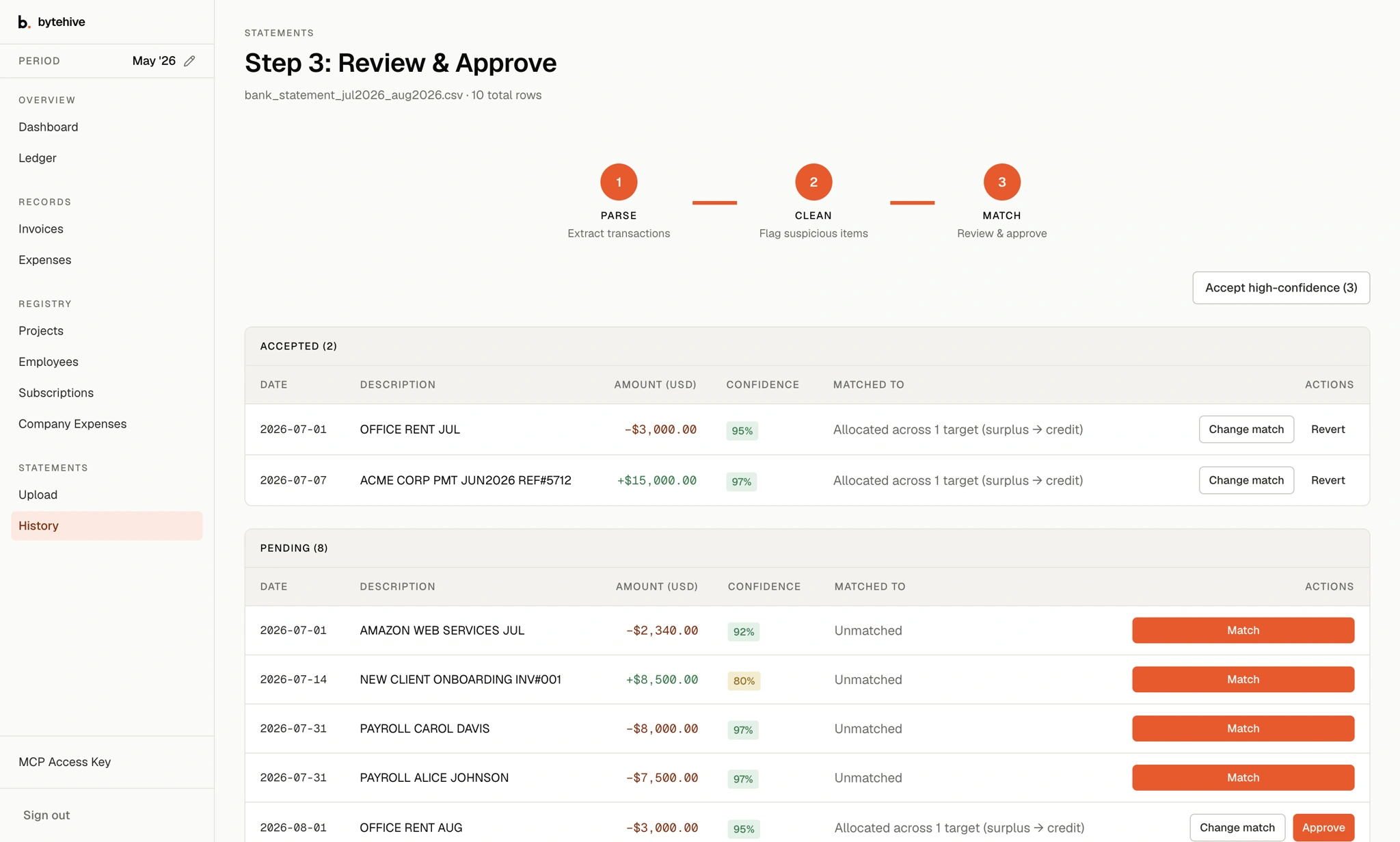Sign out of bytehive
Screen dimensions: 1400x842
click(x=46, y=815)
